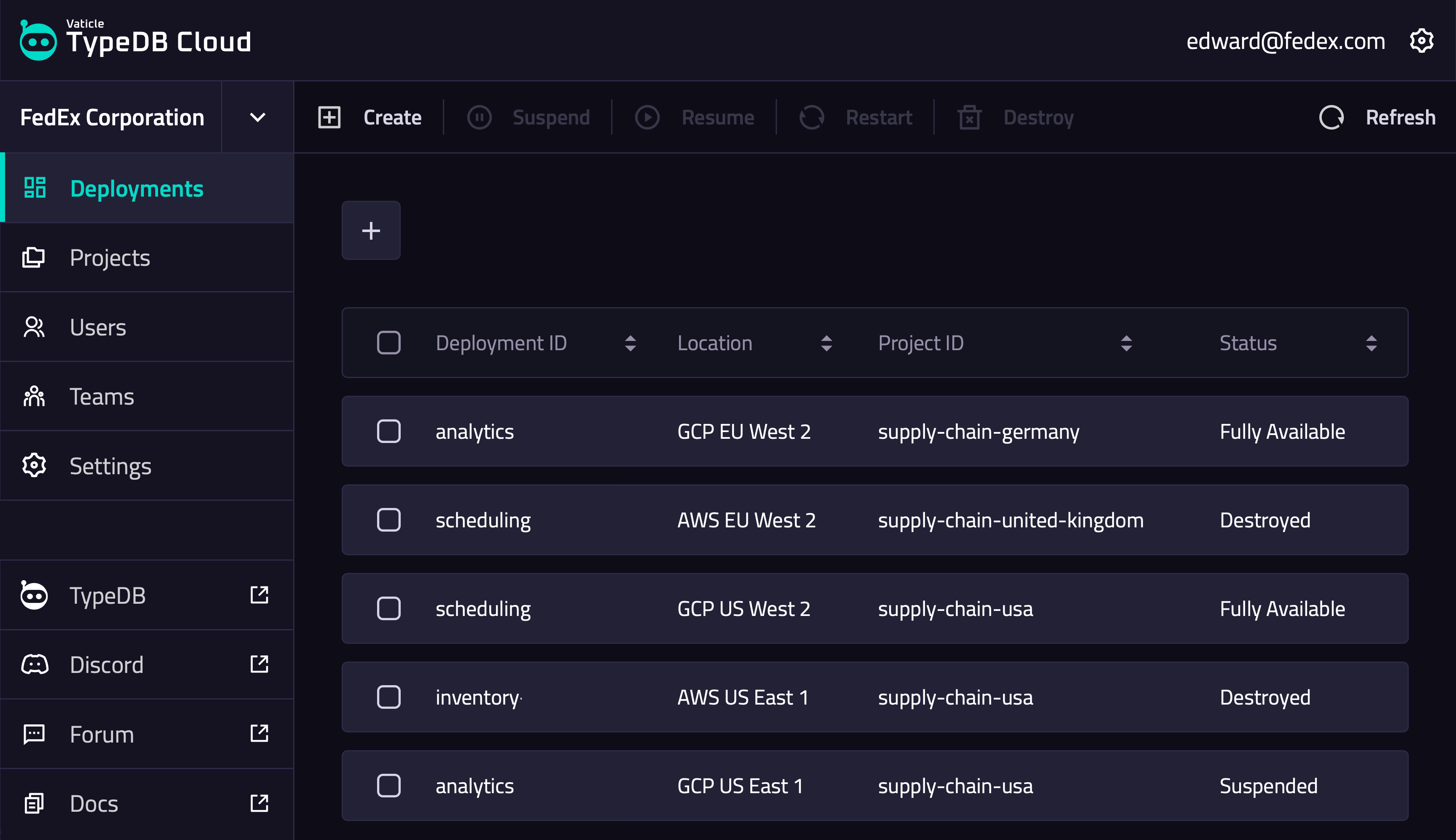Click the supply-chain-united-kingdom project cell
This screenshot has width=1456, height=840.
1010,520
